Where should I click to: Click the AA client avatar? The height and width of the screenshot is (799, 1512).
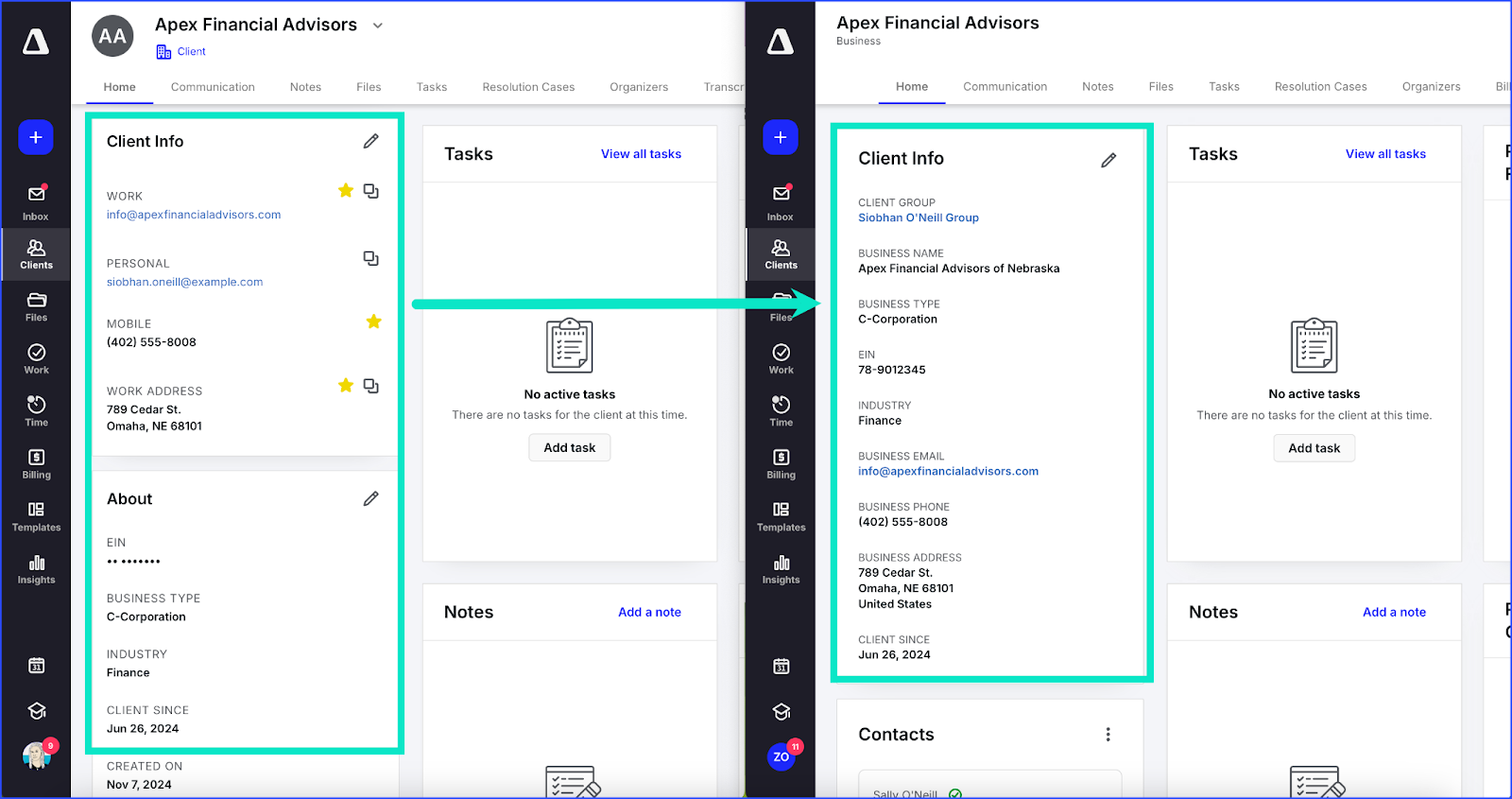coord(112,37)
